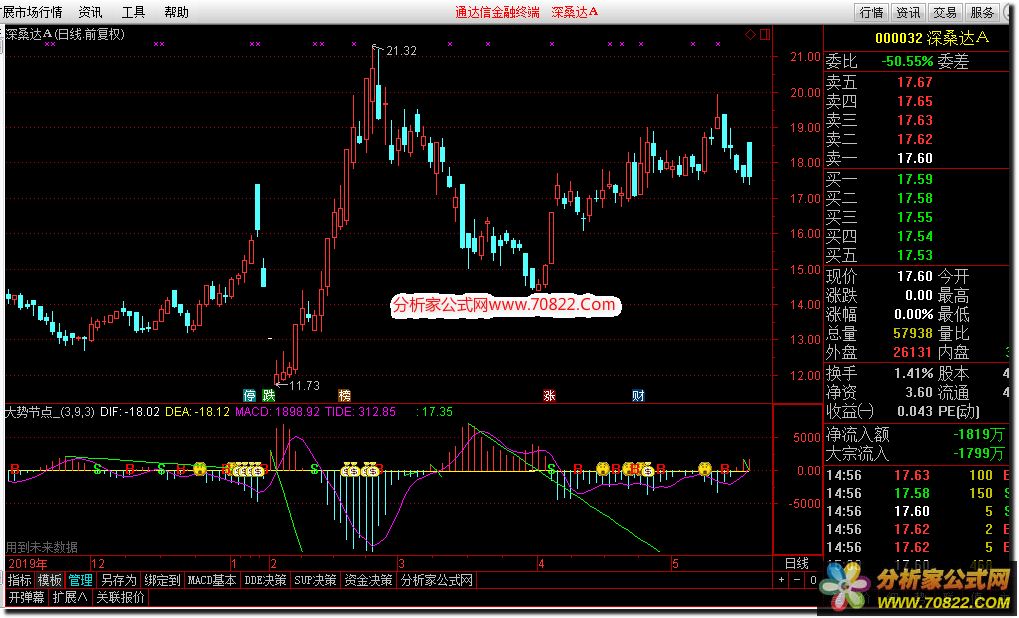Open the 展市场行情 menu
1019x618 pixels.
(31, 12)
